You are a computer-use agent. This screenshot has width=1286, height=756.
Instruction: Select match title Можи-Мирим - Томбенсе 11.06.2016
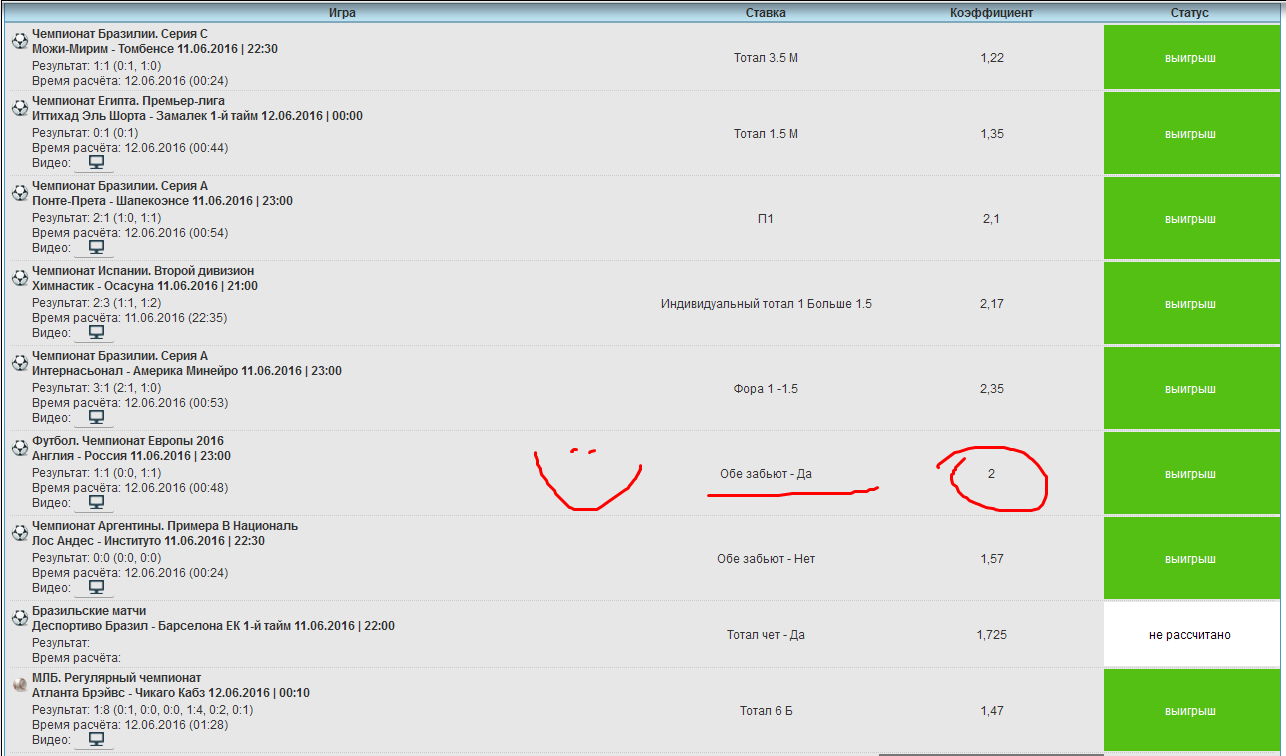[x=155, y=48]
